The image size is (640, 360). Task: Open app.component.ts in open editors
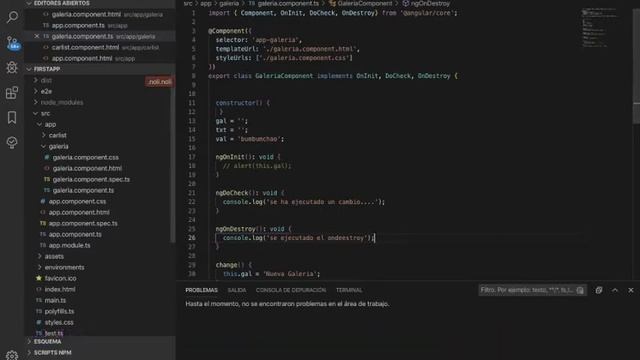pos(78,25)
